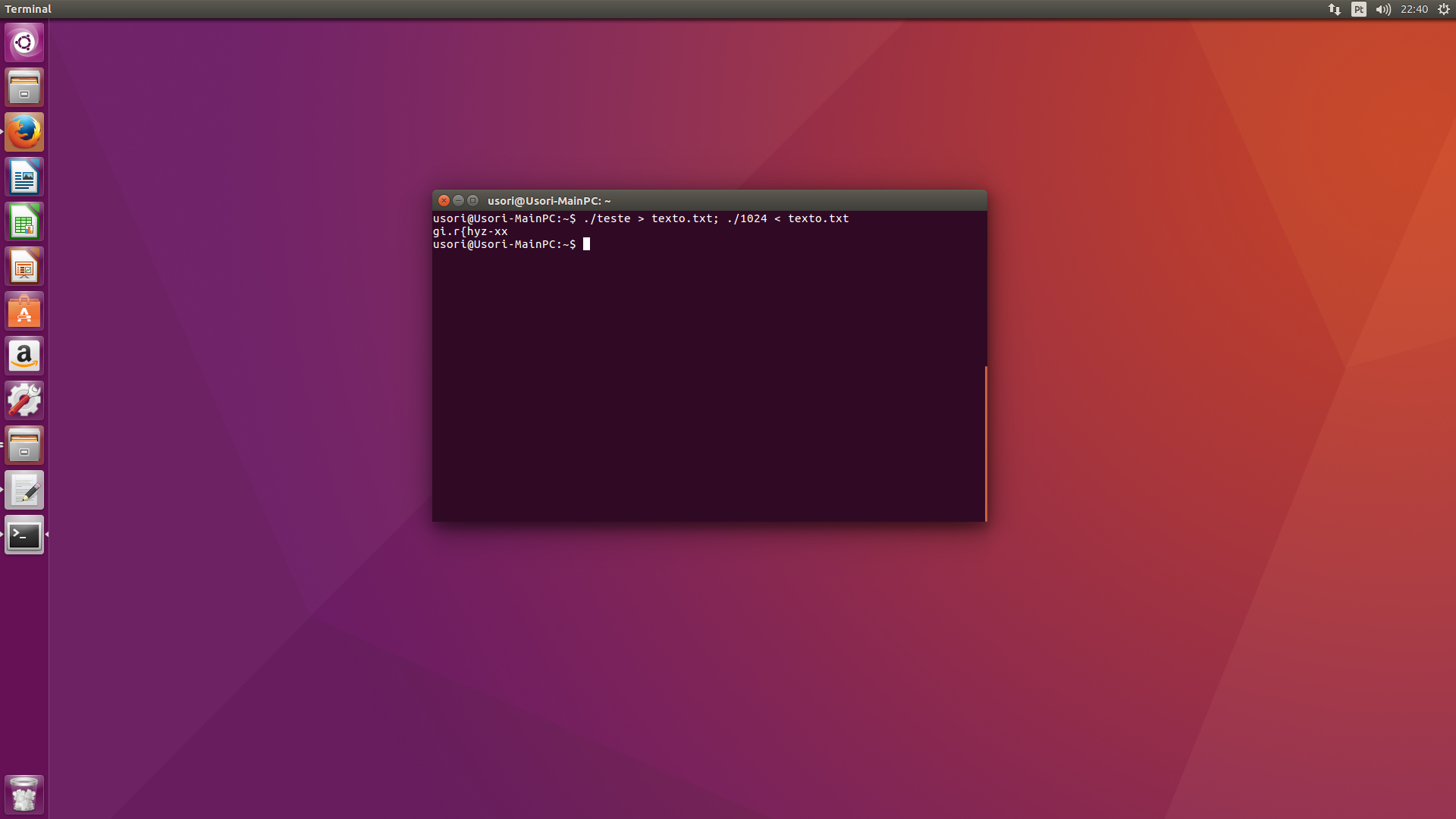This screenshot has height=819, width=1456.
Task: Open the Trash bin
Action: pos(24,794)
